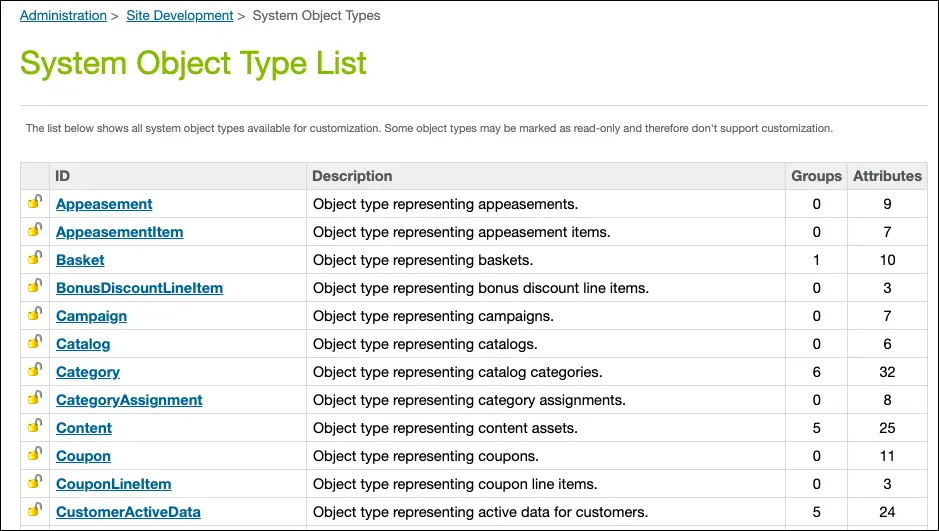Screen dimensions: 939x531
Task: Click the unlock icon beside CouponLineItem
Action: [x=35, y=482]
